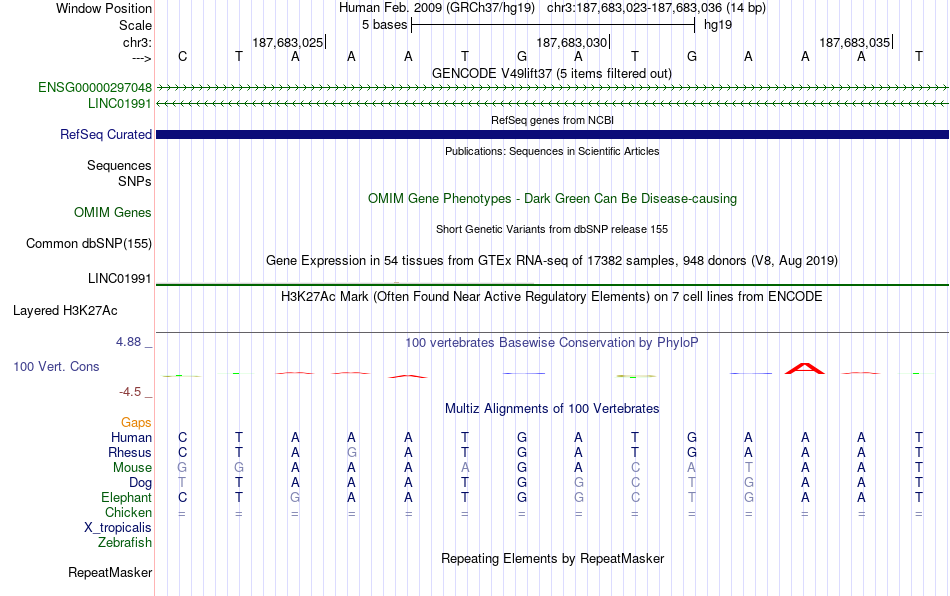Click the OMIM Genes track label
This screenshot has height=596, width=950.
click(113, 213)
